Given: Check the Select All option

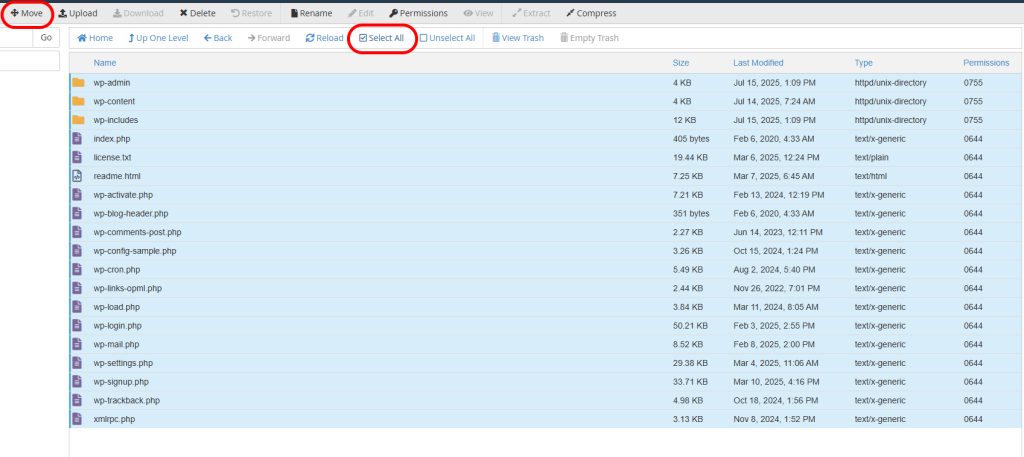Looking at the screenshot, I should 381,38.
